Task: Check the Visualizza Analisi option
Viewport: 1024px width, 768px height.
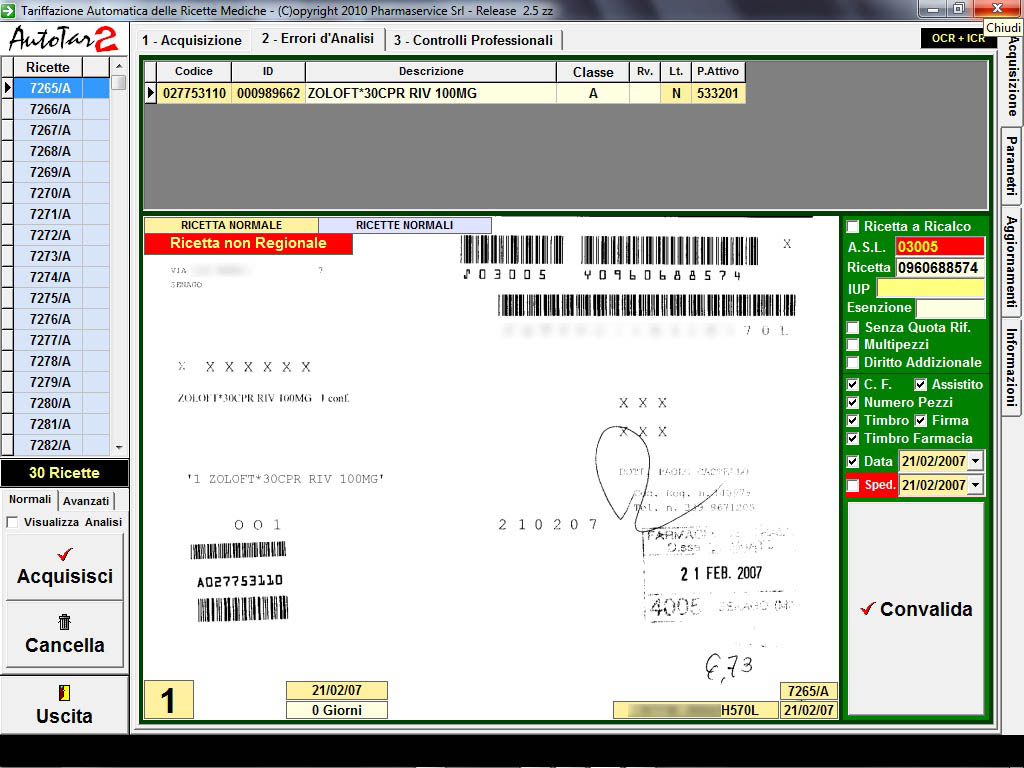Action: pos(13,522)
